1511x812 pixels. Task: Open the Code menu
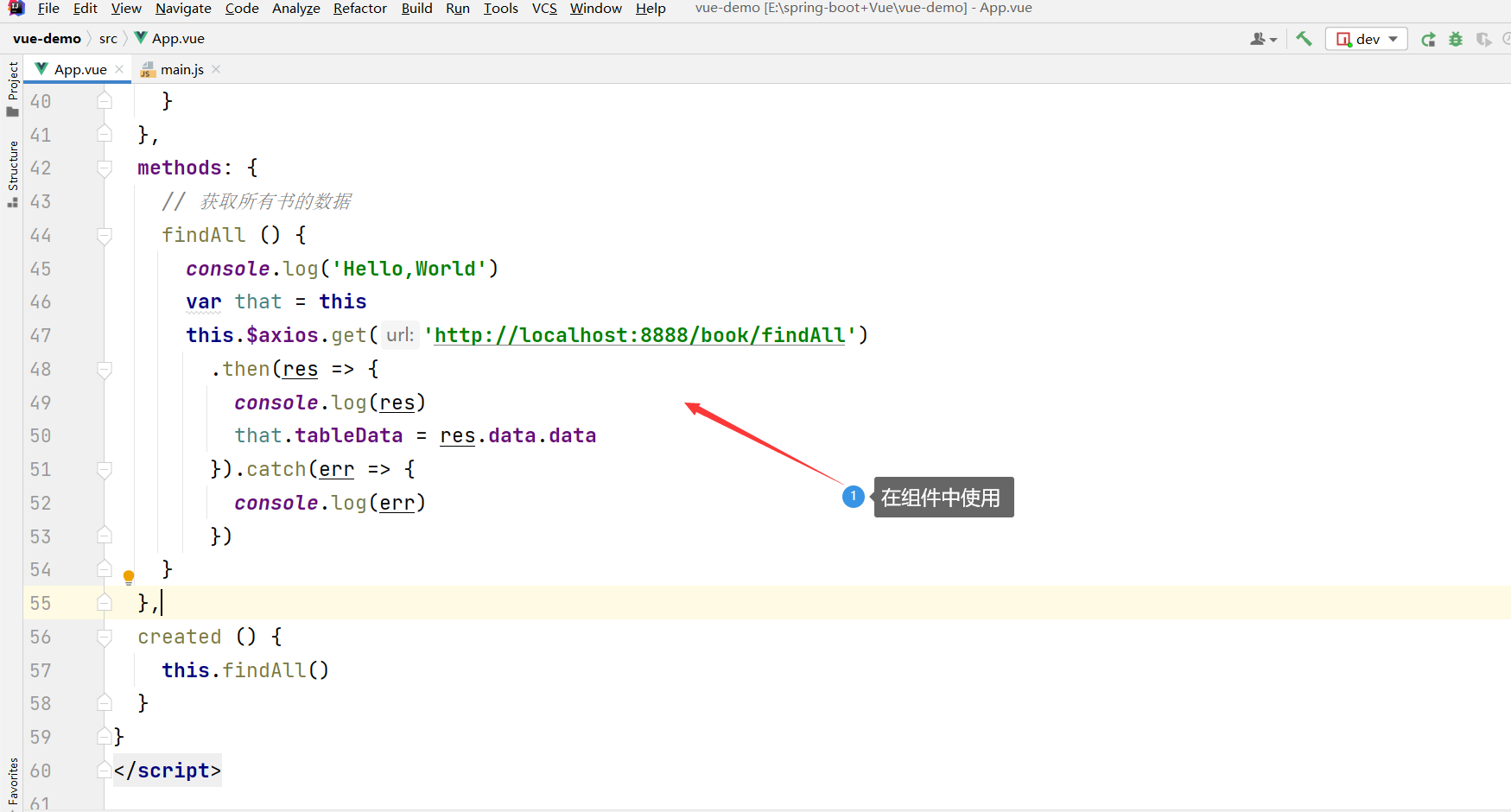point(242,9)
